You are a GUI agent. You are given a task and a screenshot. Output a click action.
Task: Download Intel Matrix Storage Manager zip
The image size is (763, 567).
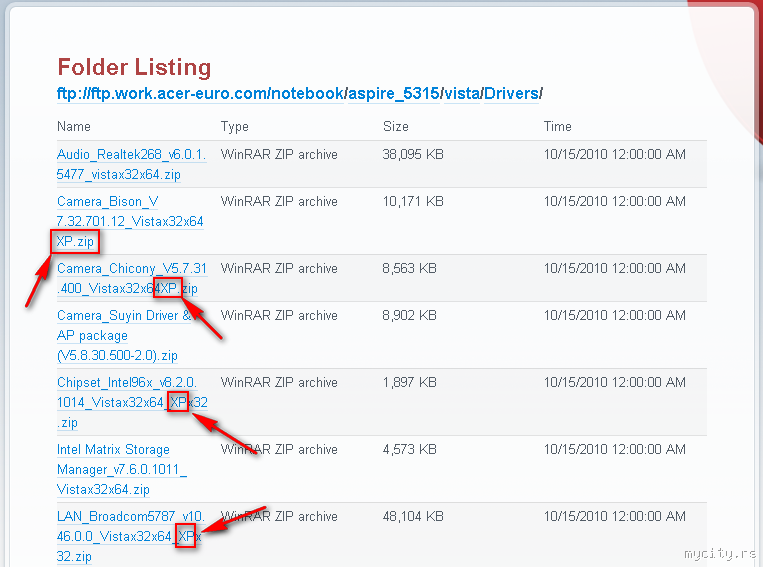point(122,469)
